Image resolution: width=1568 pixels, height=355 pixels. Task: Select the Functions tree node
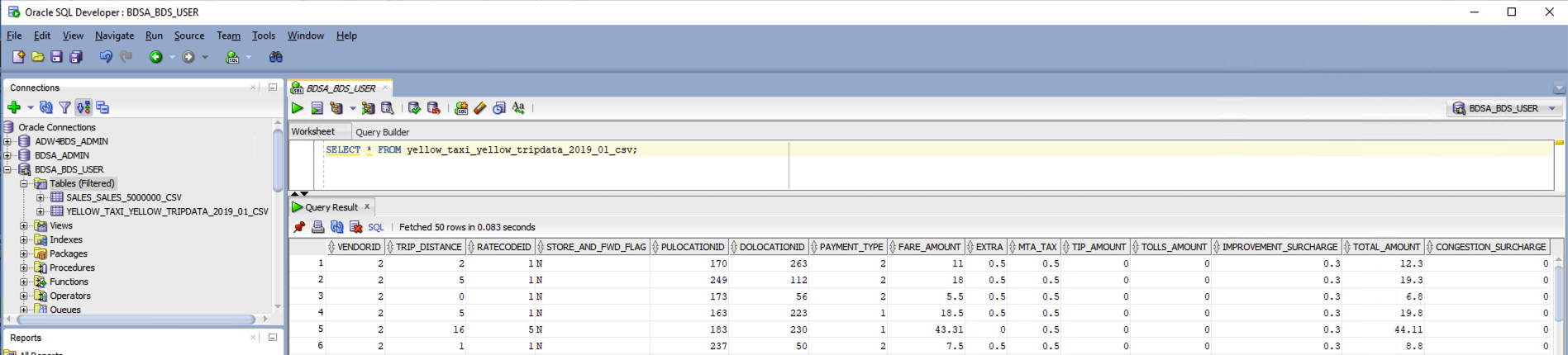(69, 282)
